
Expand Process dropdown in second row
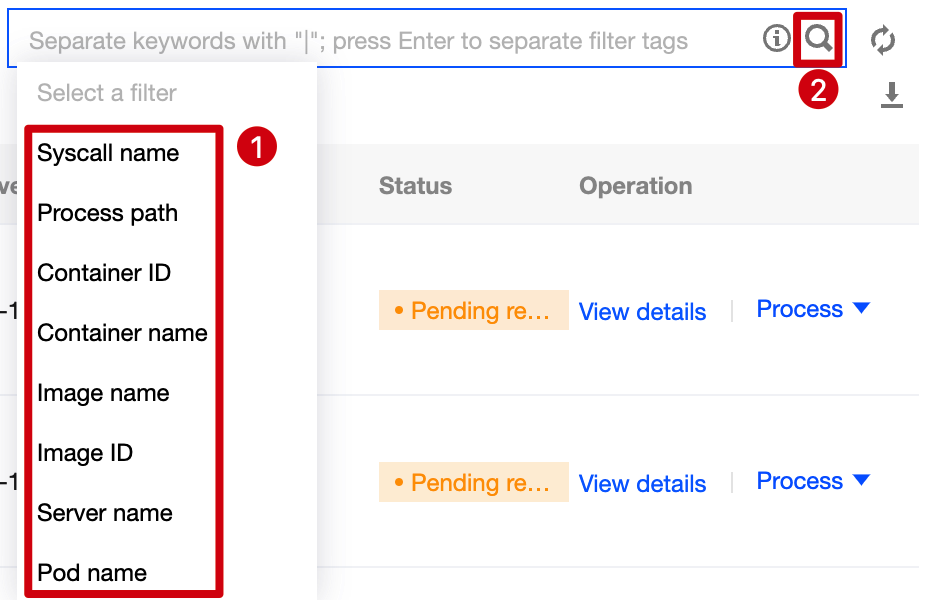click(813, 481)
